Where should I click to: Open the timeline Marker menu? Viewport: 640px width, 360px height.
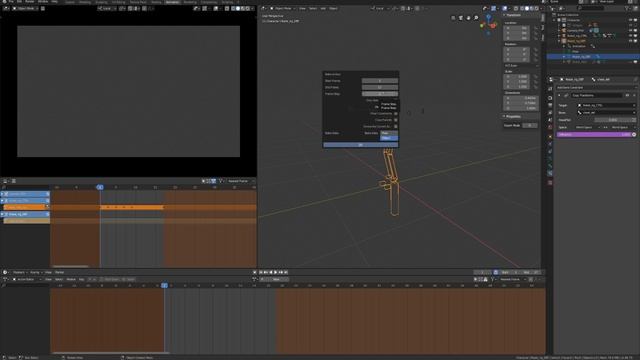point(60,272)
